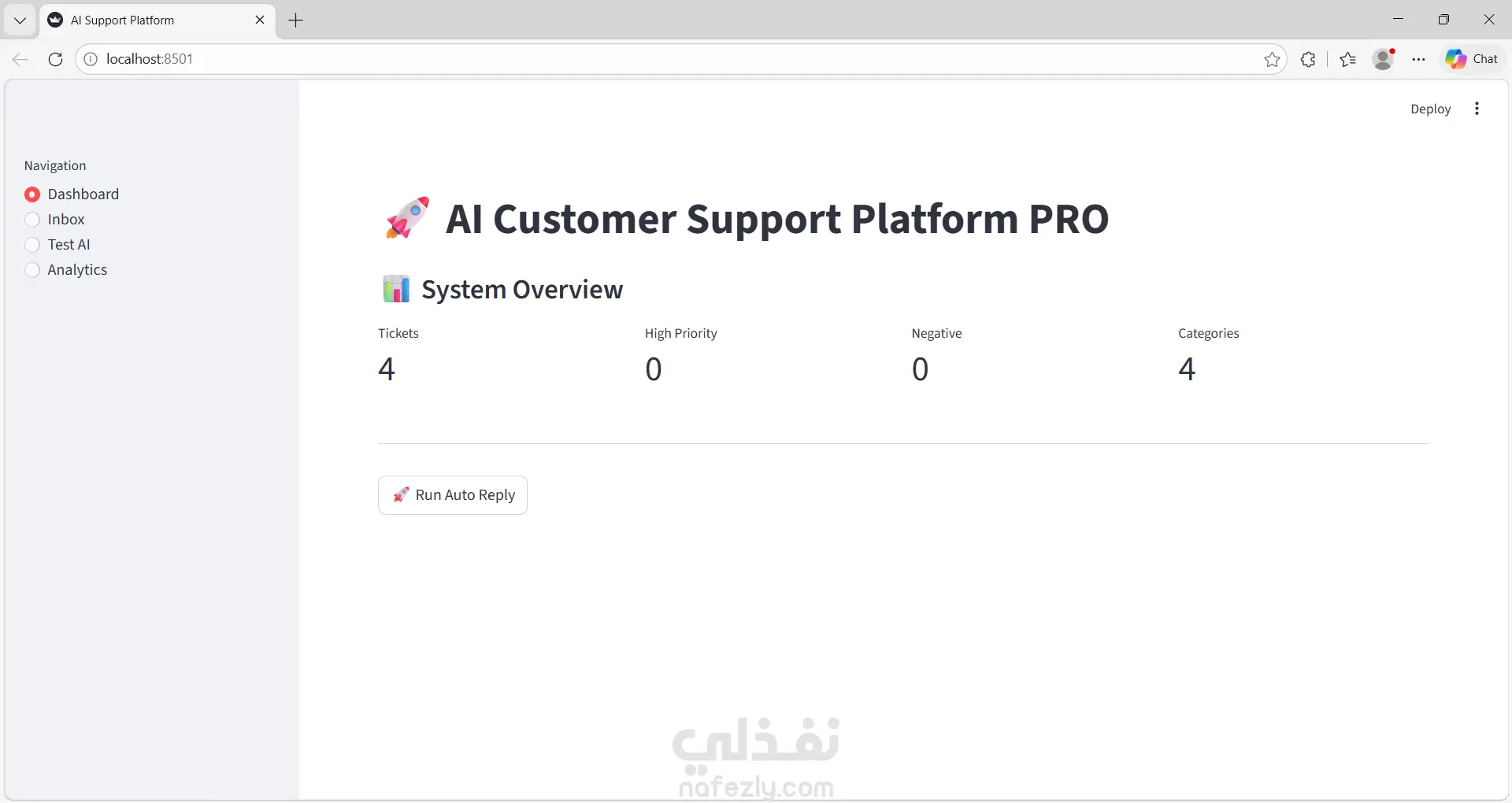
Task: Expand the tab search dropdown arrow
Action: point(20,20)
